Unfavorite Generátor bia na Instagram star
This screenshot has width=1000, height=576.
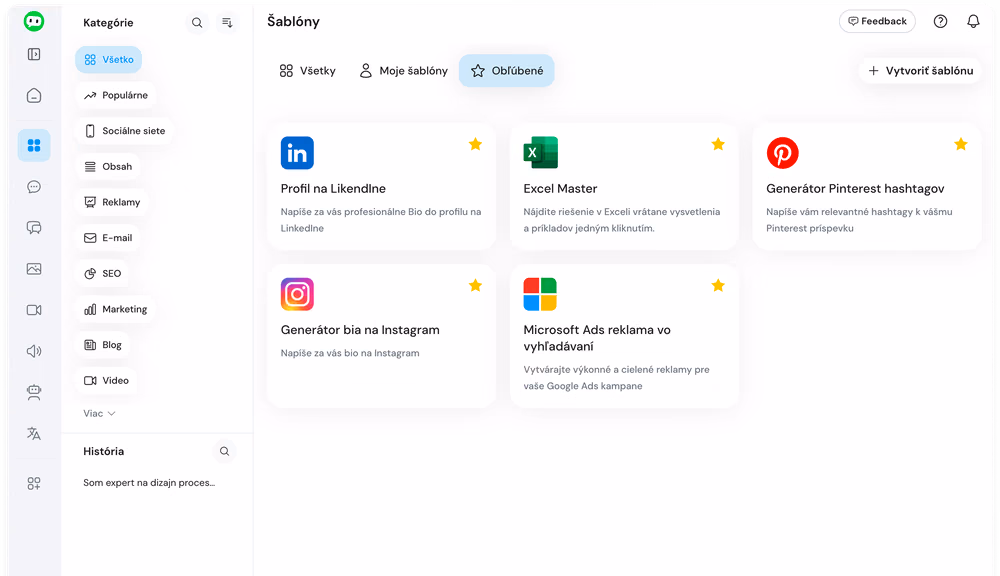475,285
